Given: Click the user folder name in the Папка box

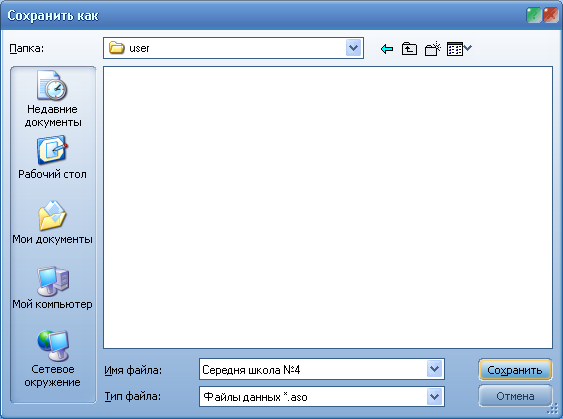Looking at the screenshot, I should (x=139, y=48).
